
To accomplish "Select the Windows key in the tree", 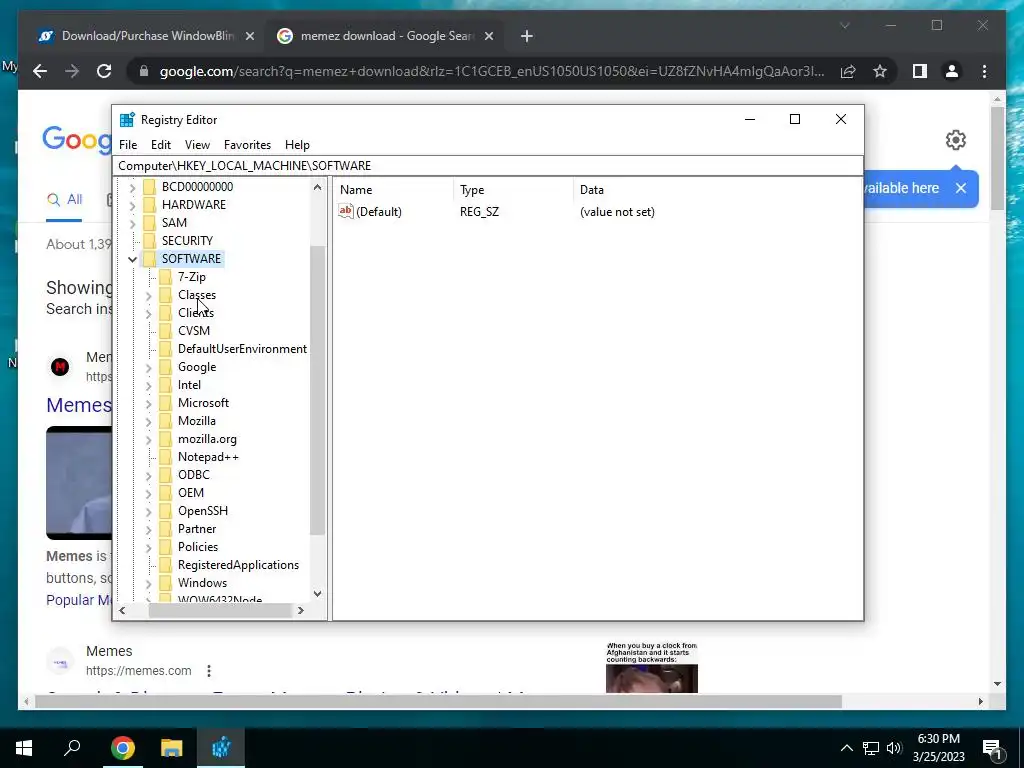I will tap(202, 583).
